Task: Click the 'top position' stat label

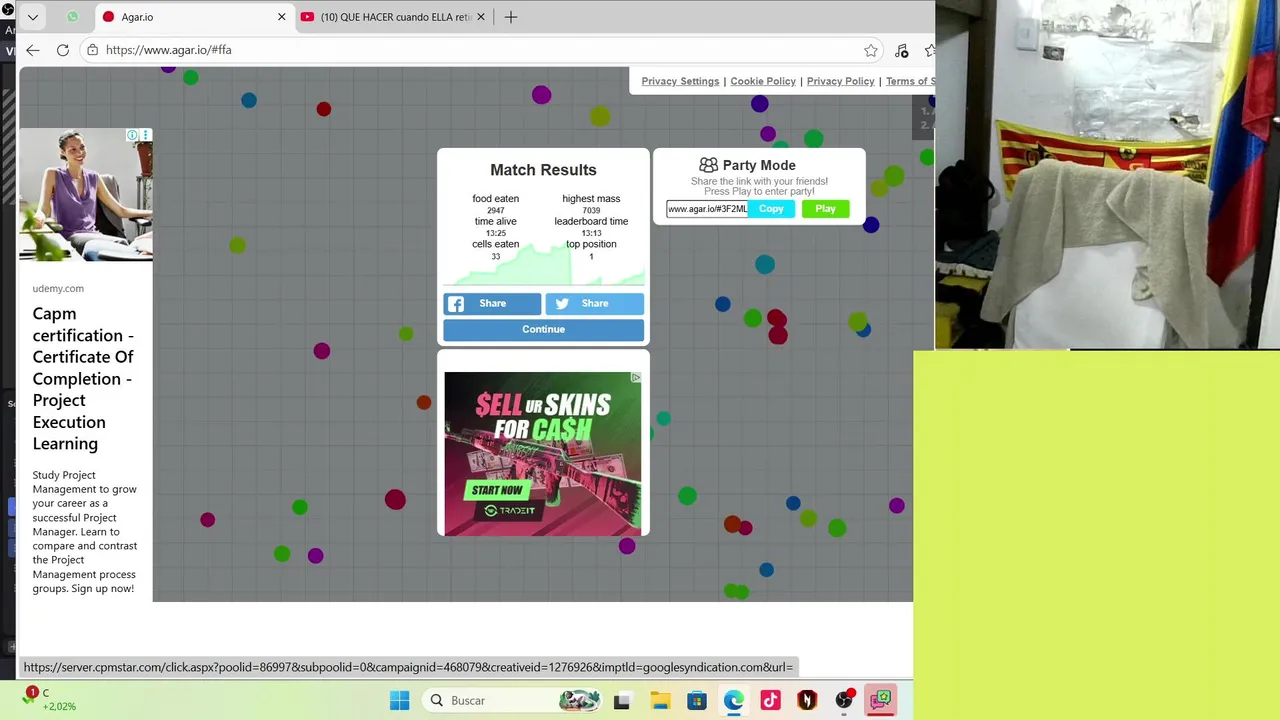Action: 591,244
